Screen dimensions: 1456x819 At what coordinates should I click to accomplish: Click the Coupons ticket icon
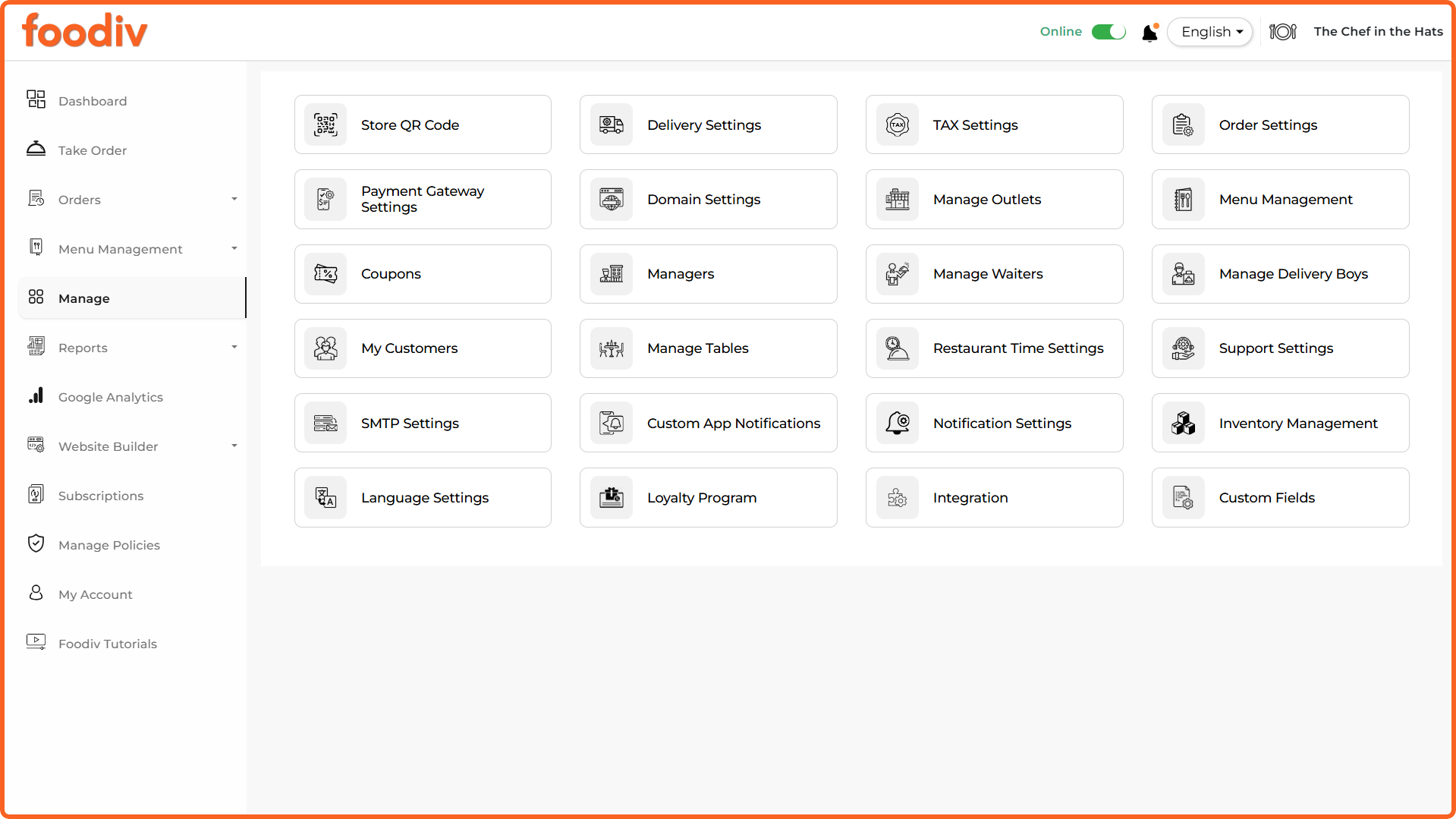[325, 273]
